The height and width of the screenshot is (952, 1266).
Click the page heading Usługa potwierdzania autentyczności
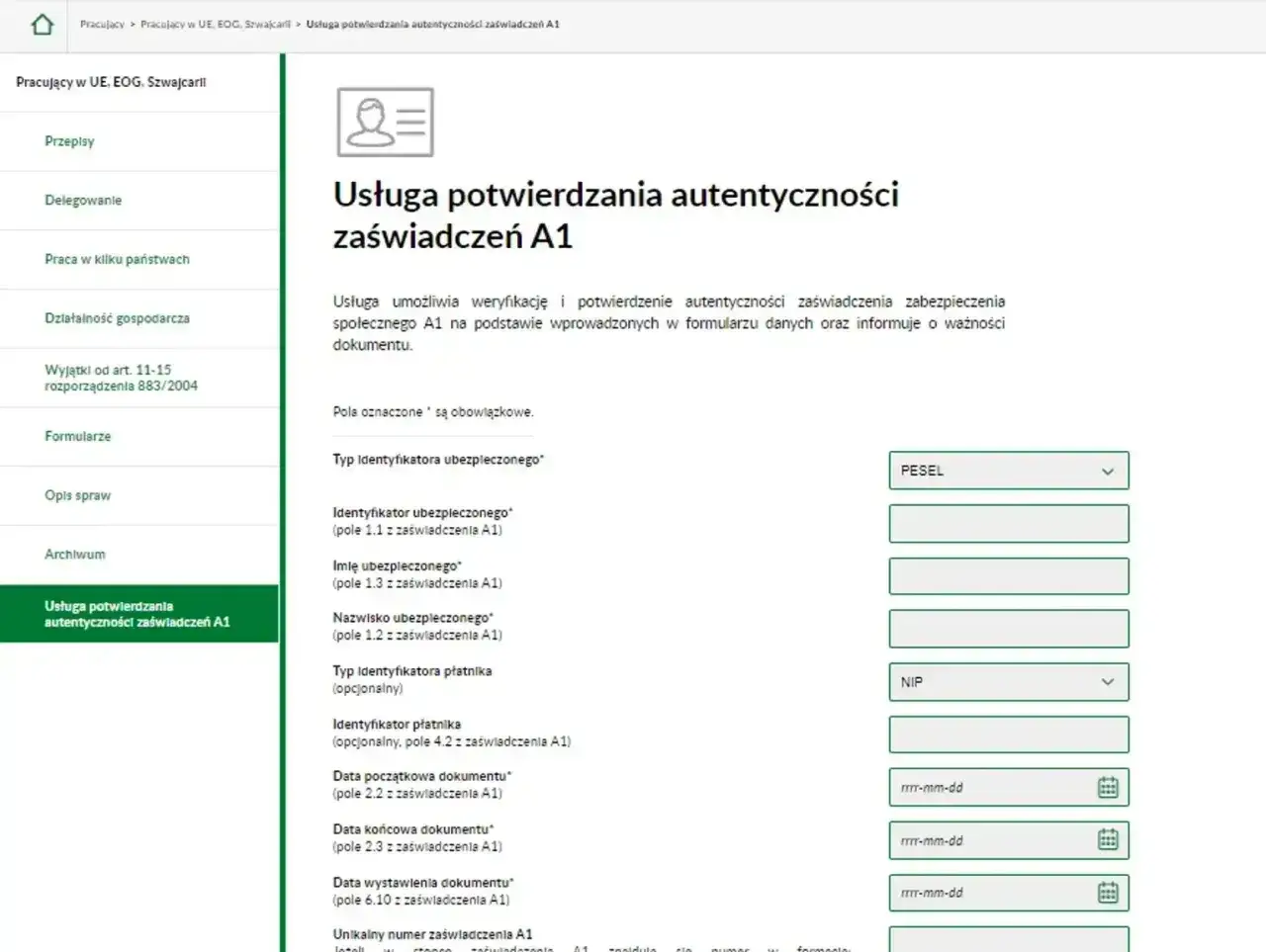pos(615,216)
